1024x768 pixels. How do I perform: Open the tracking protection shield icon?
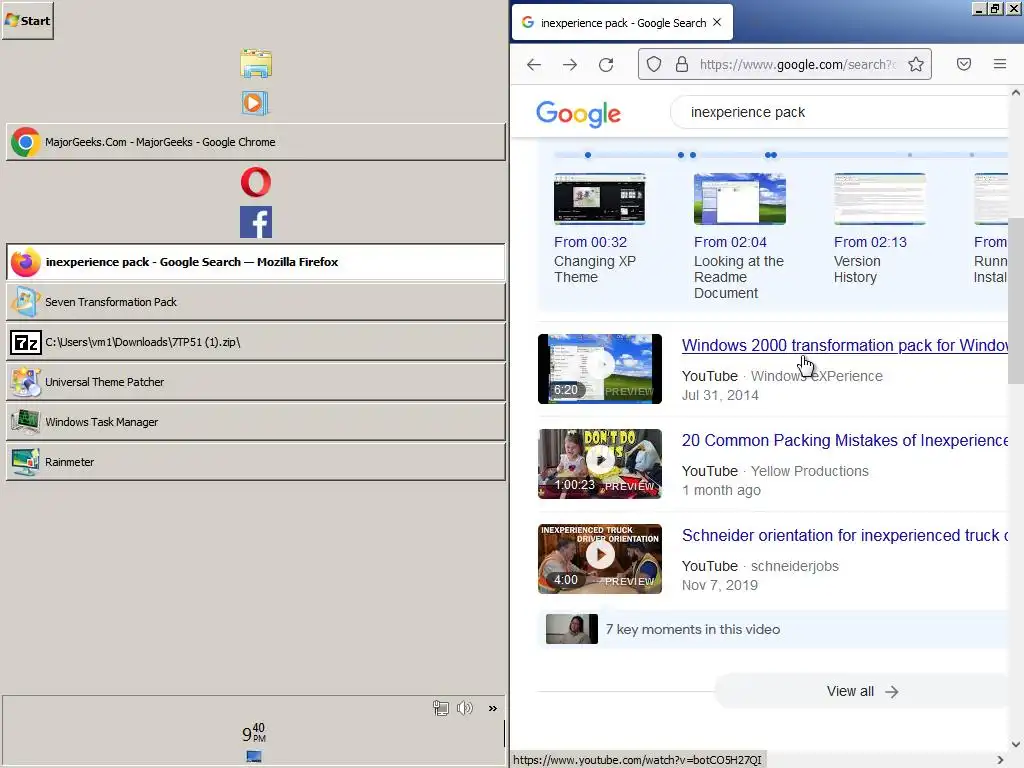pos(654,64)
